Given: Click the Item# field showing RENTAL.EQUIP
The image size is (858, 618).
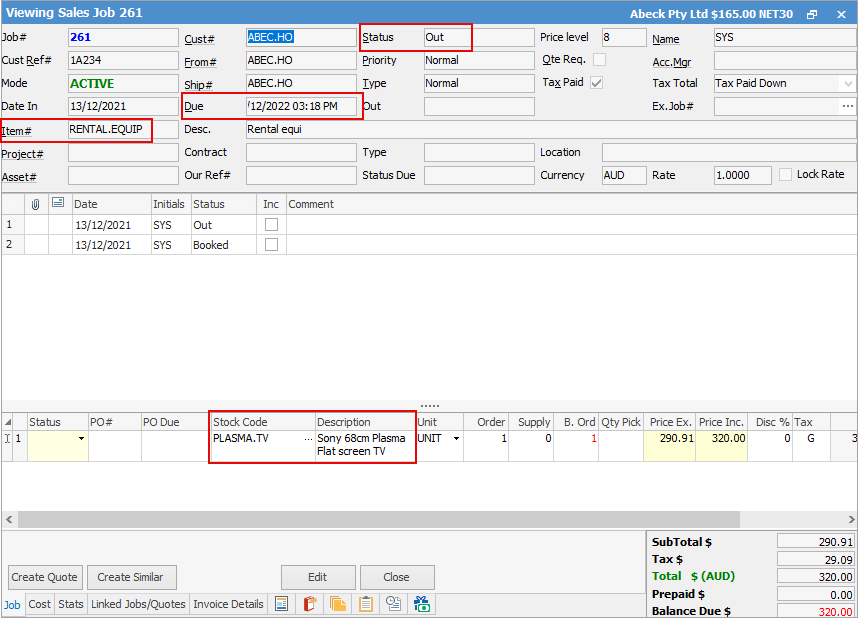Looking at the screenshot, I should tap(123, 129).
